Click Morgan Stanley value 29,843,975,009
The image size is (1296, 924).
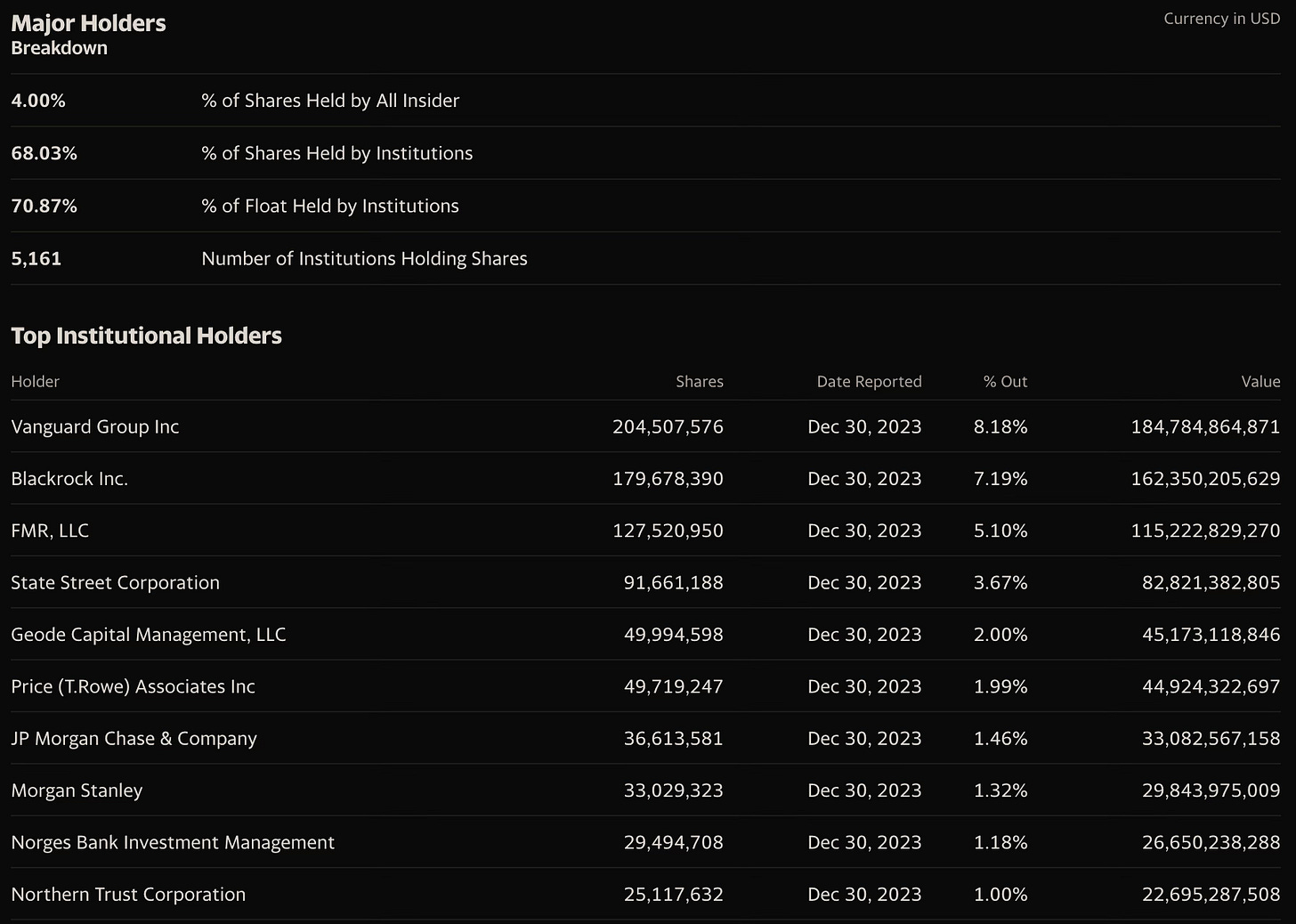[x=1211, y=790]
